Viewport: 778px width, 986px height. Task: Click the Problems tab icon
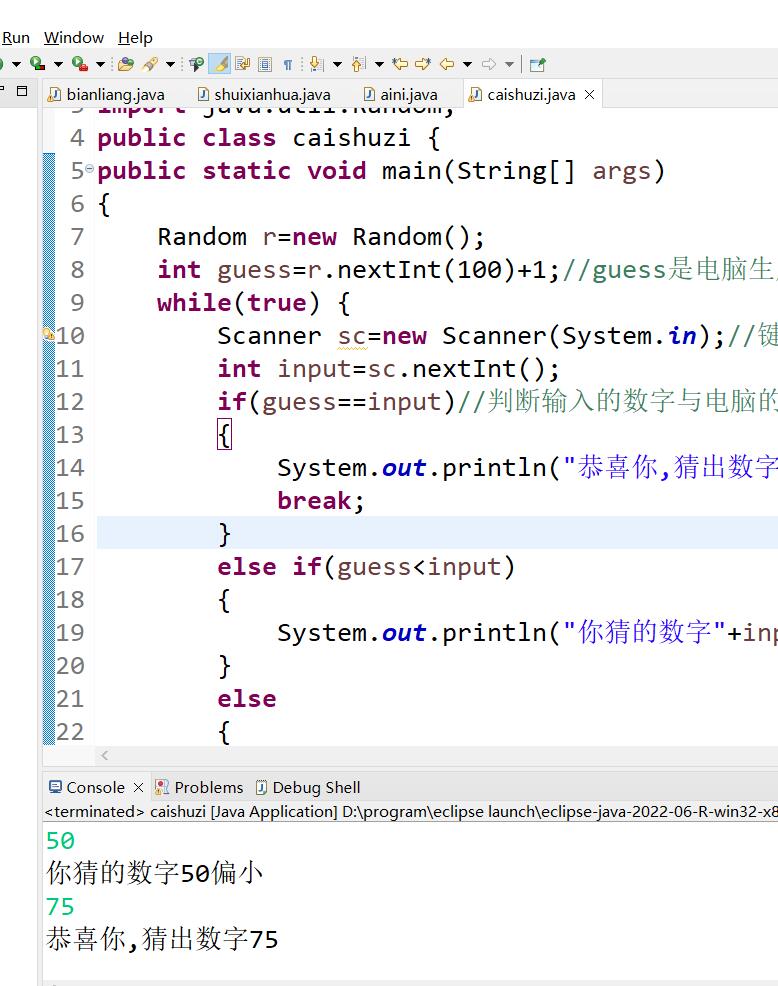point(162,787)
